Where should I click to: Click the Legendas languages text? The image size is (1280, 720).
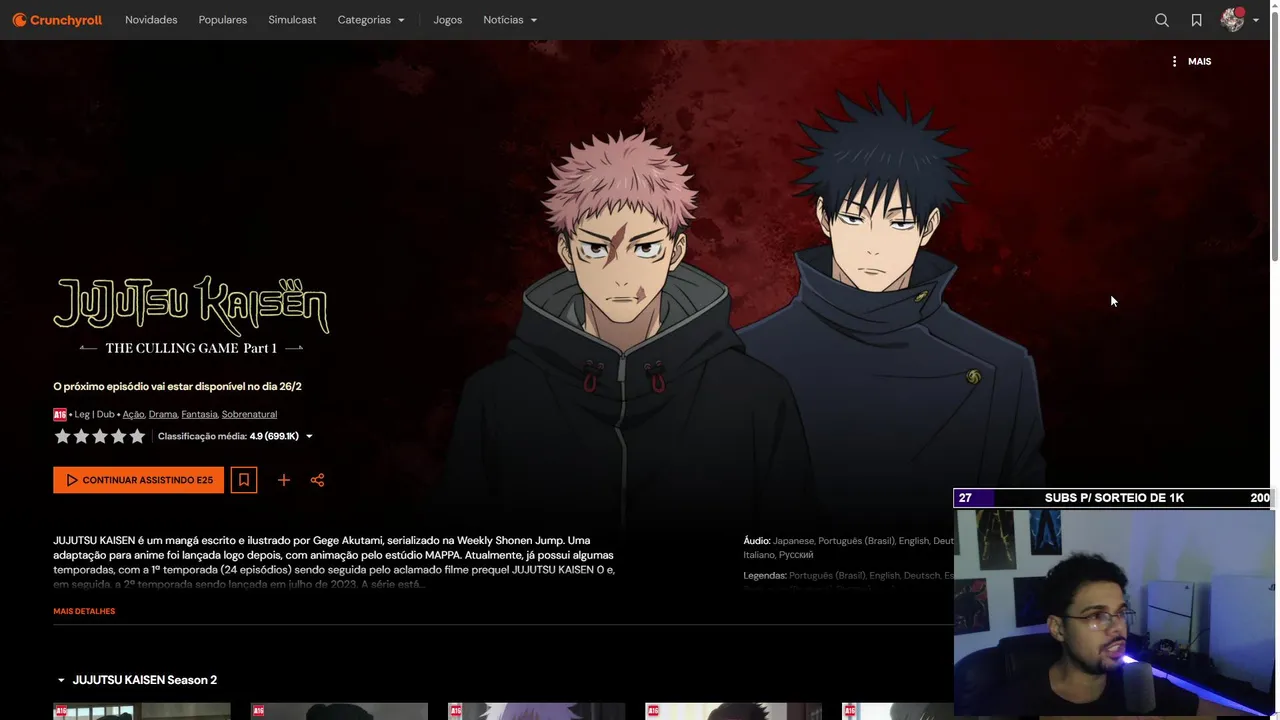[x=848, y=576]
